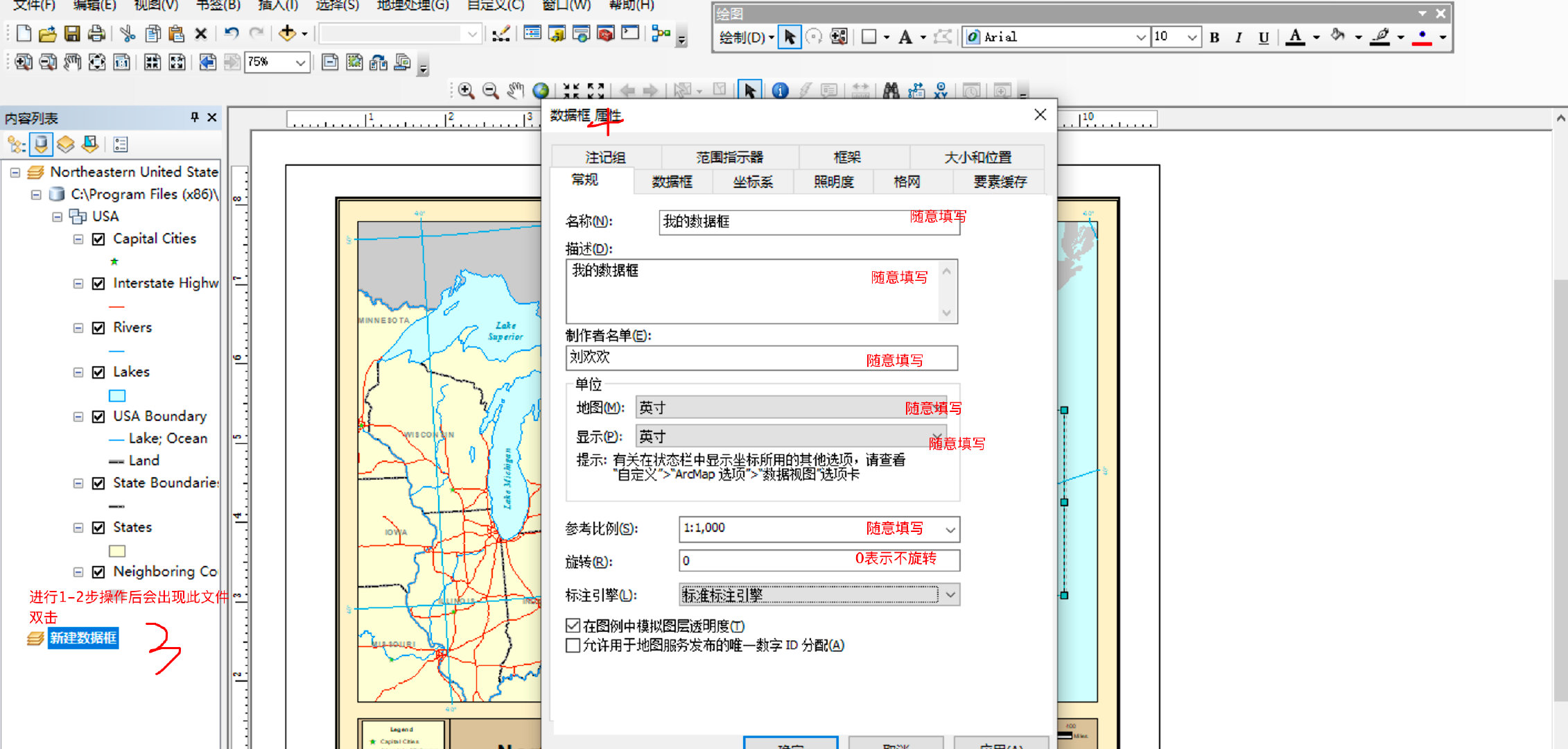Click the Undo arrow icon
This screenshot has height=749, width=1568.
(232, 33)
